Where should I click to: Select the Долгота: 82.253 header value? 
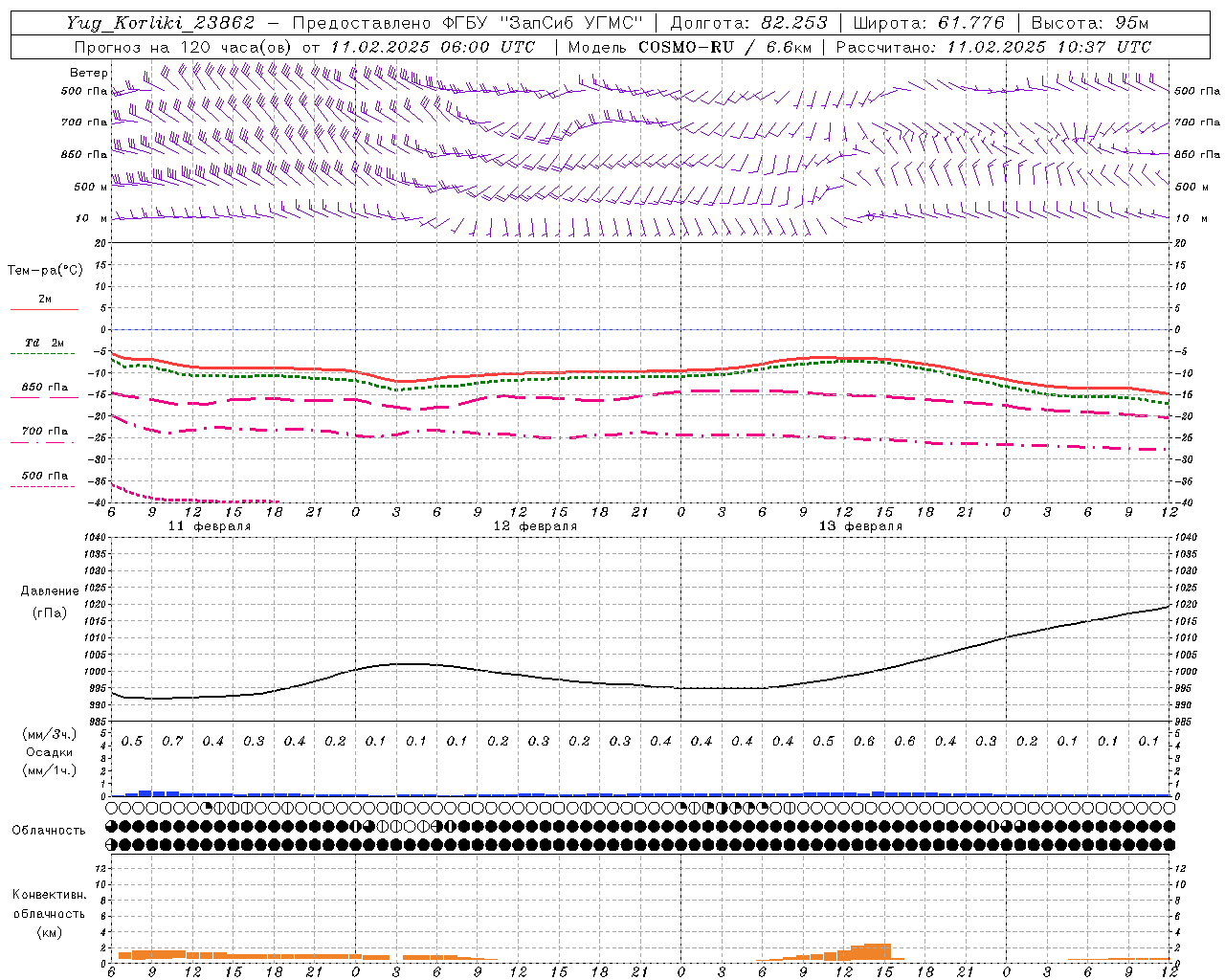coord(749,23)
